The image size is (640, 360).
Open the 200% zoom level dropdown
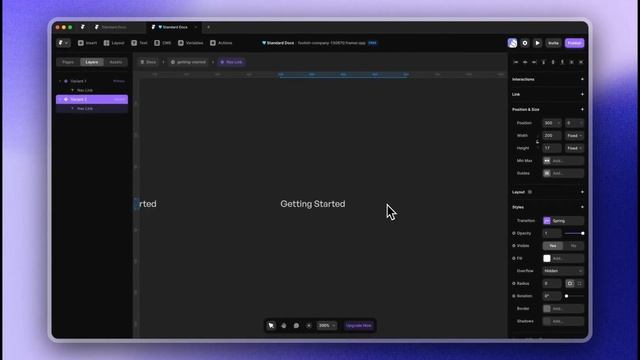327,325
